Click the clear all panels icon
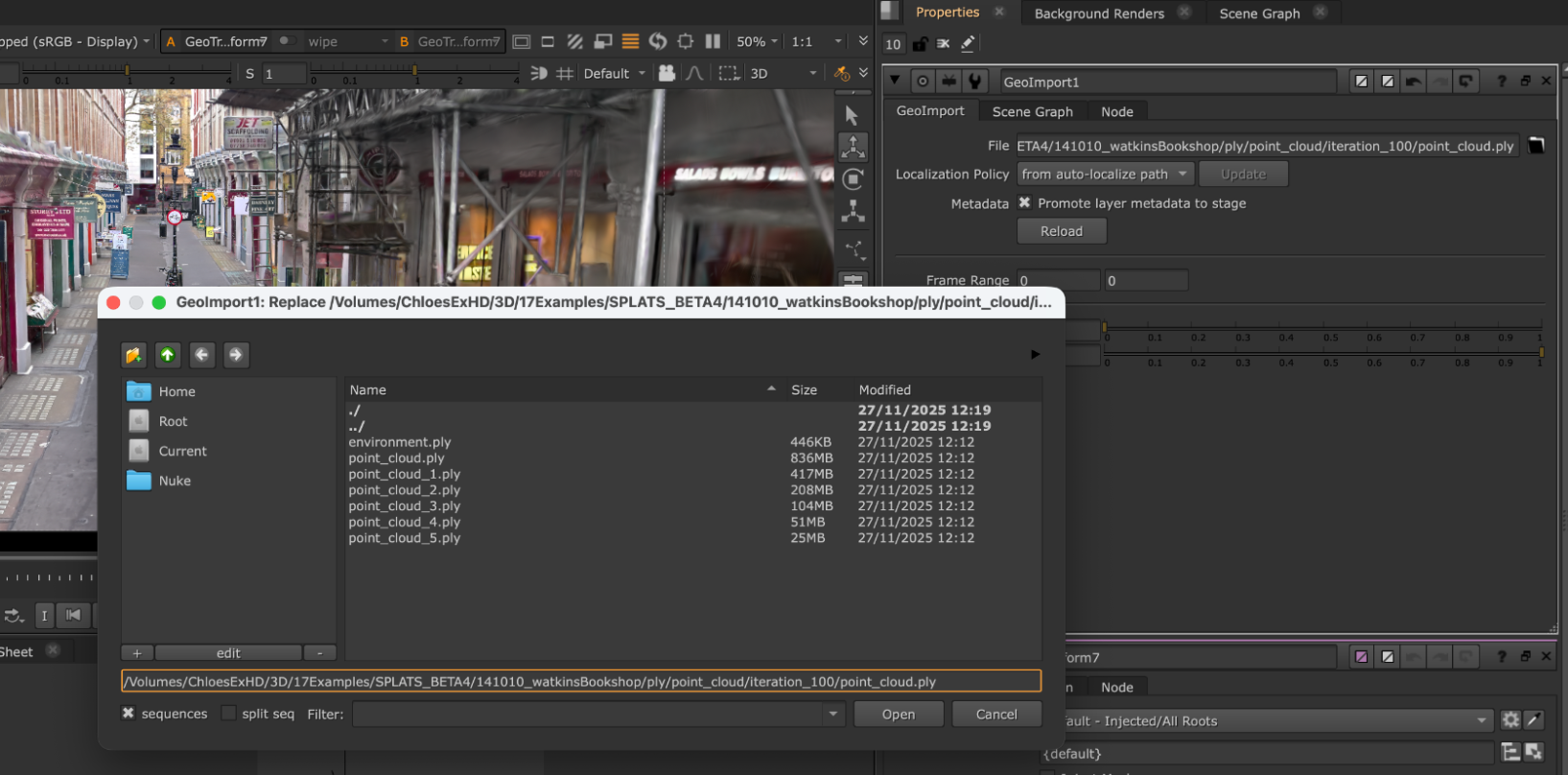The width and height of the screenshot is (1568, 775). (944, 44)
